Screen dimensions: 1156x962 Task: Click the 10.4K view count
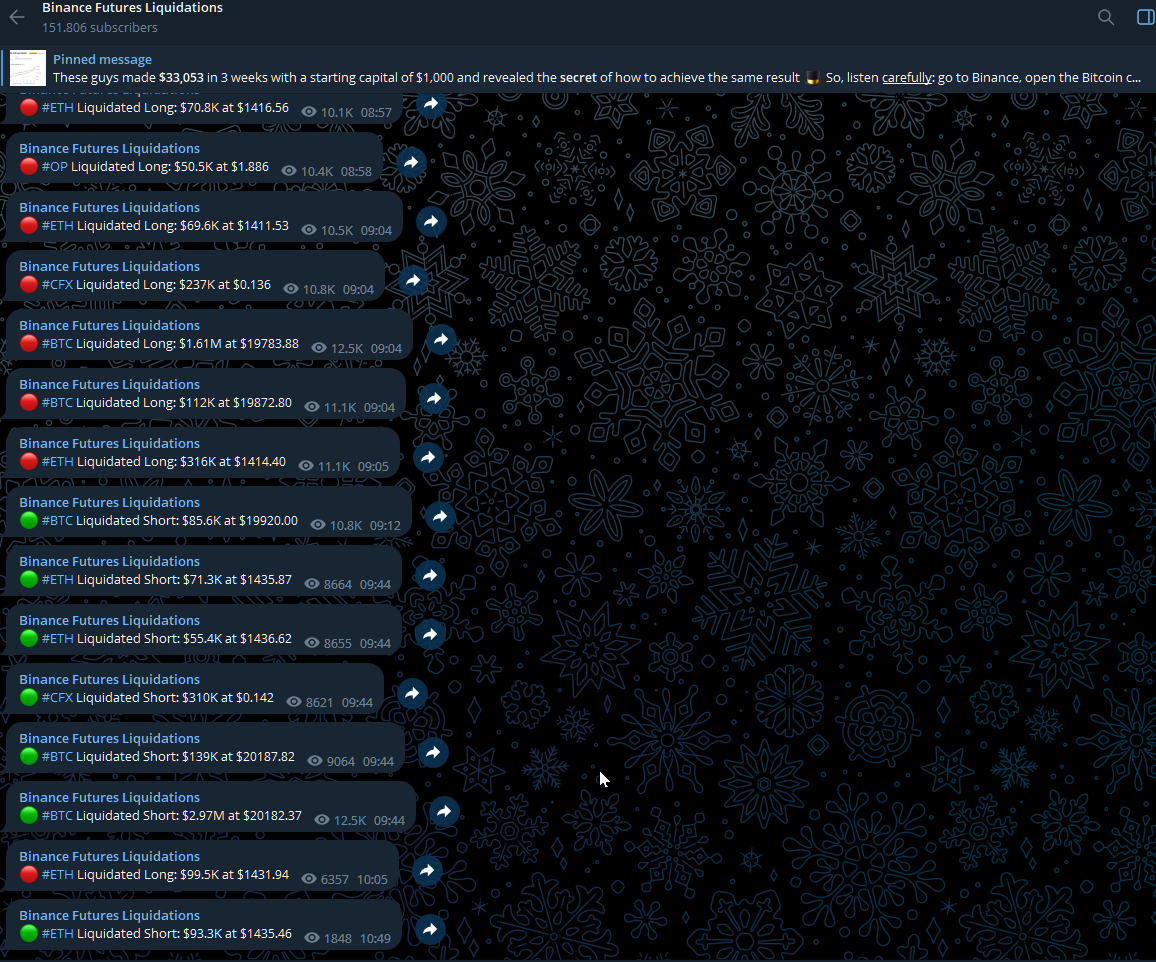coord(317,172)
